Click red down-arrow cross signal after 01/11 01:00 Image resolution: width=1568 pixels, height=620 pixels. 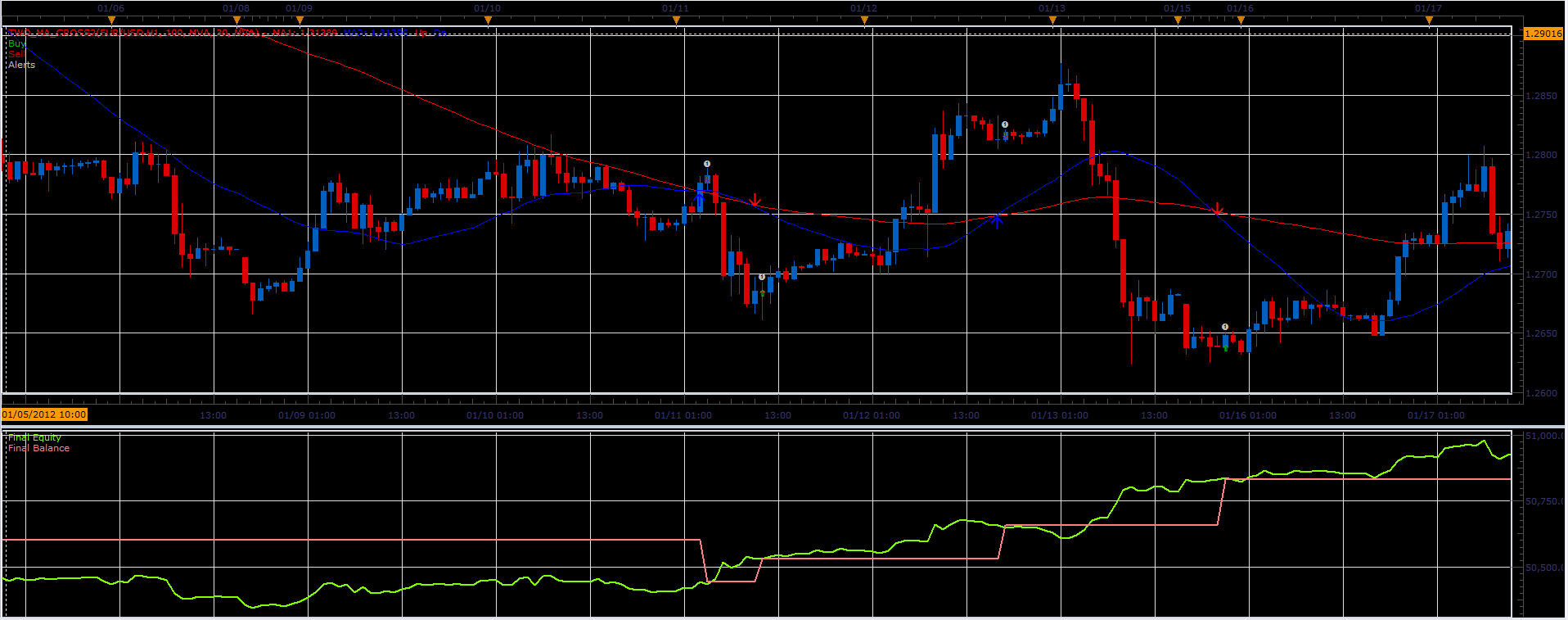coord(755,200)
